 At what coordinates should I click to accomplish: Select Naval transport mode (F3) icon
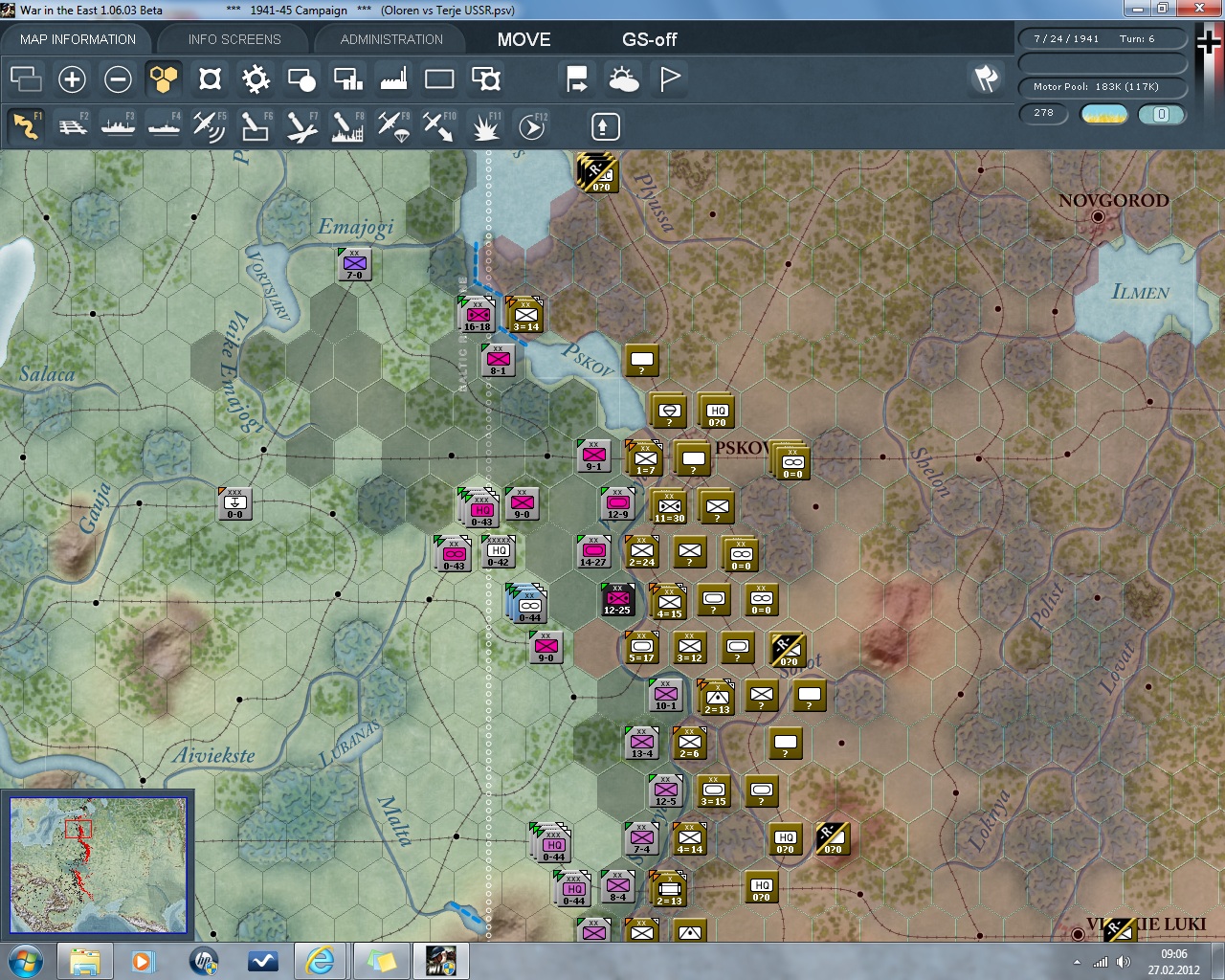[x=118, y=125]
